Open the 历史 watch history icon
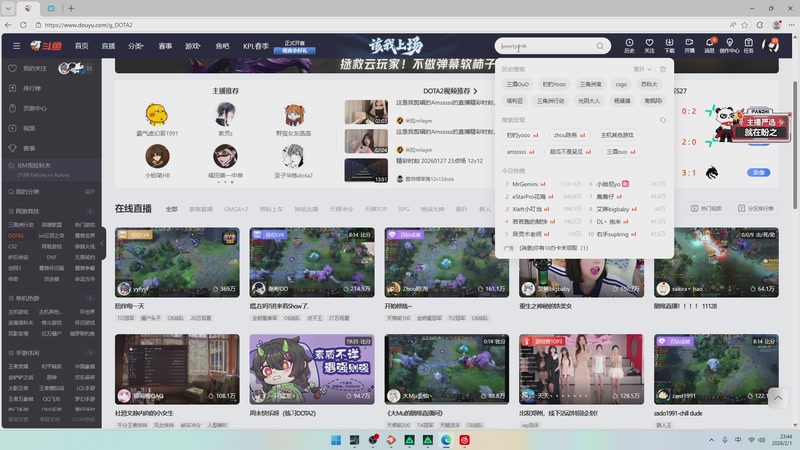 (629, 45)
